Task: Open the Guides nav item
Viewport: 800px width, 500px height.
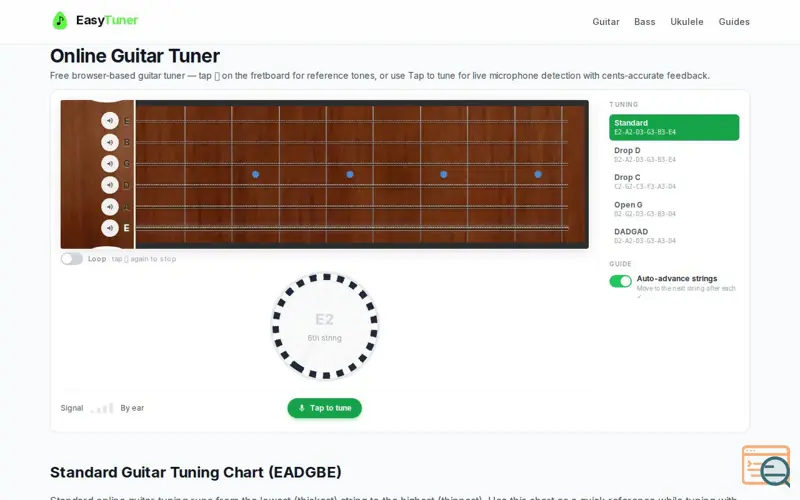Action: [x=734, y=21]
